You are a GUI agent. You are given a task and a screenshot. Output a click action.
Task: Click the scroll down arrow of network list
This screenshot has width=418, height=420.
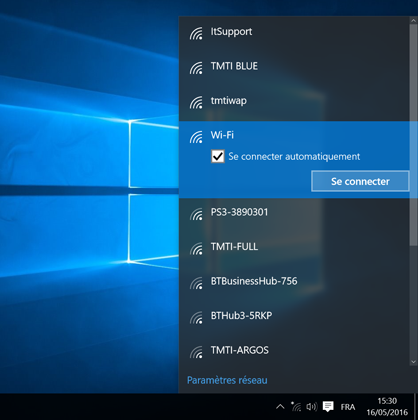pyautogui.click(x=413, y=362)
